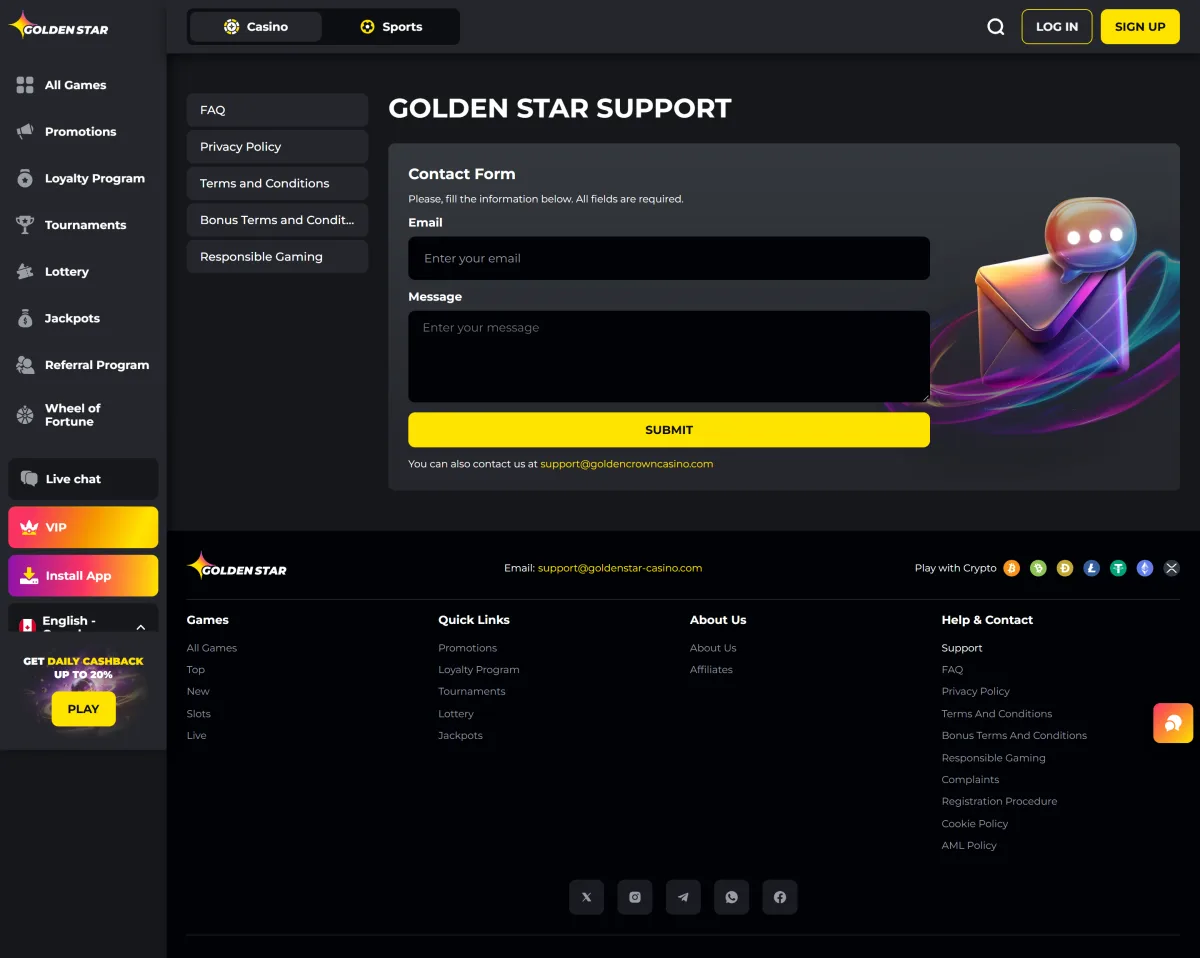Select Privacy Policy in support menu
Image resolution: width=1200 pixels, height=958 pixels.
(x=277, y=147)
